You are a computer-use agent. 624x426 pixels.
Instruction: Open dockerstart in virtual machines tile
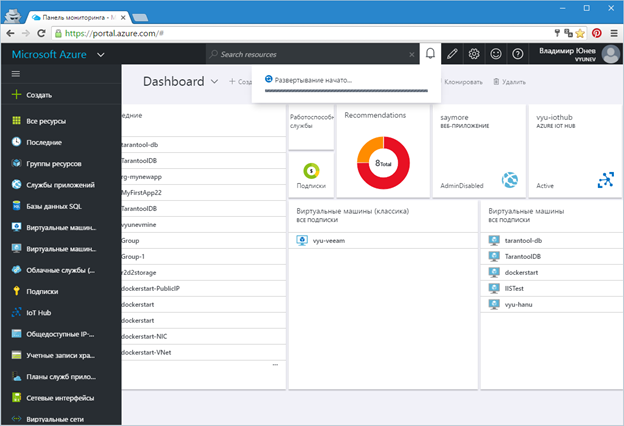coord(552,272)
